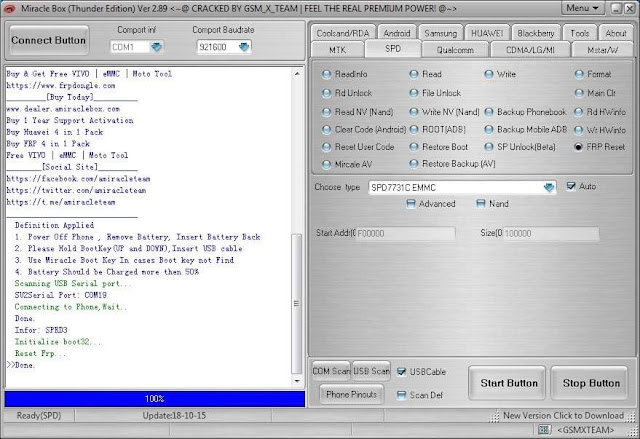Viewport: 640px width, 439px height.
Task: Switch to the Samsung tab
Action: click(440, 33)
